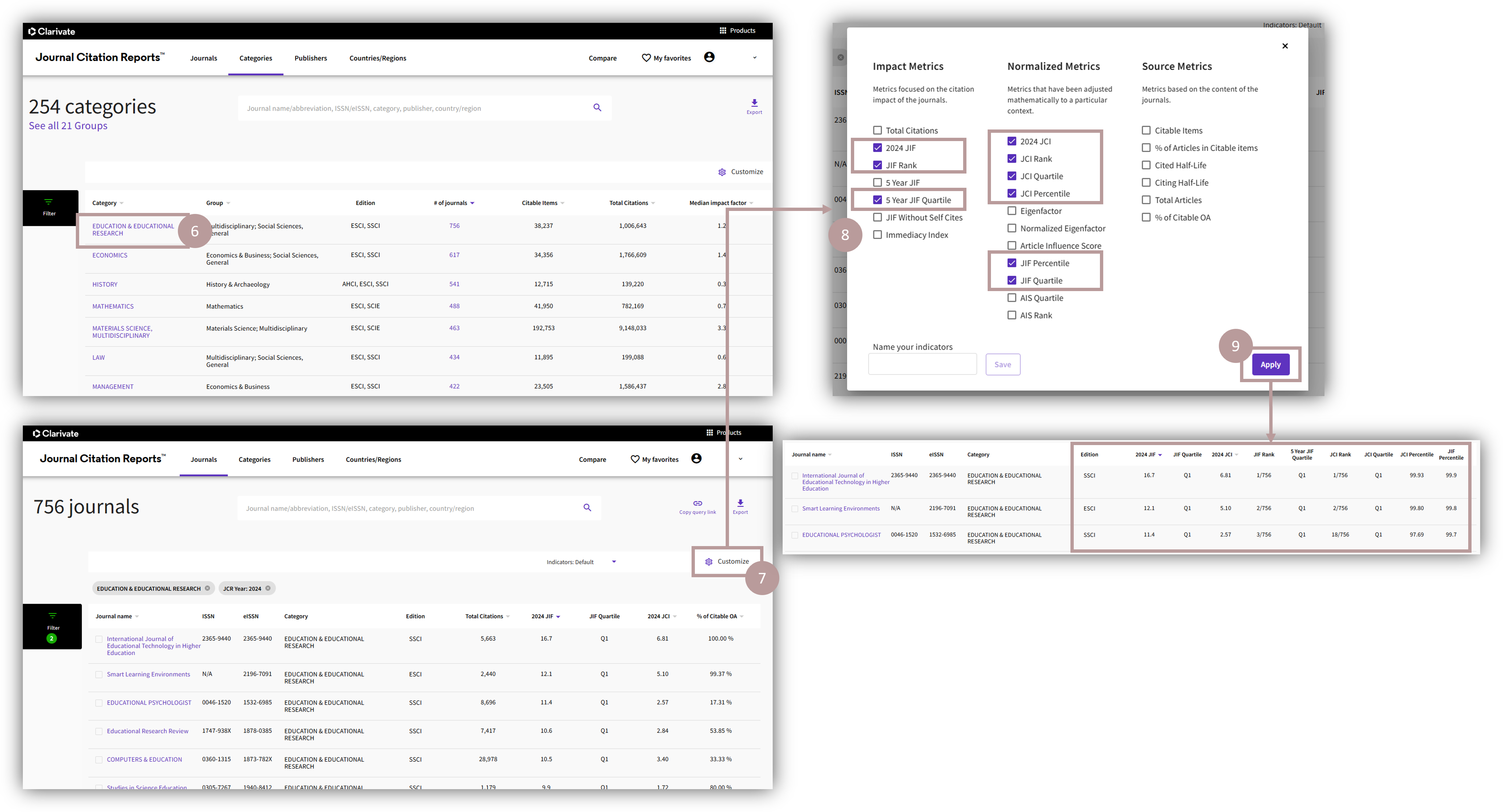Open user account icon in Categories window

[709, 57]
